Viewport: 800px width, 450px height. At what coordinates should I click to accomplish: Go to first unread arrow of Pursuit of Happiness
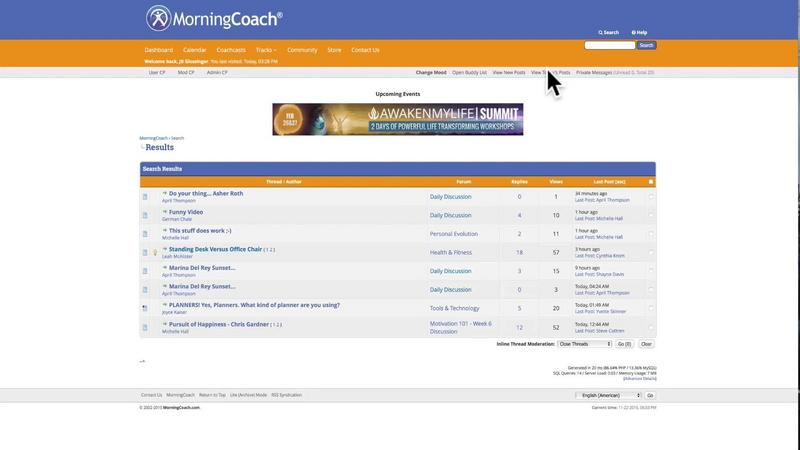click(x=165, y=324)
